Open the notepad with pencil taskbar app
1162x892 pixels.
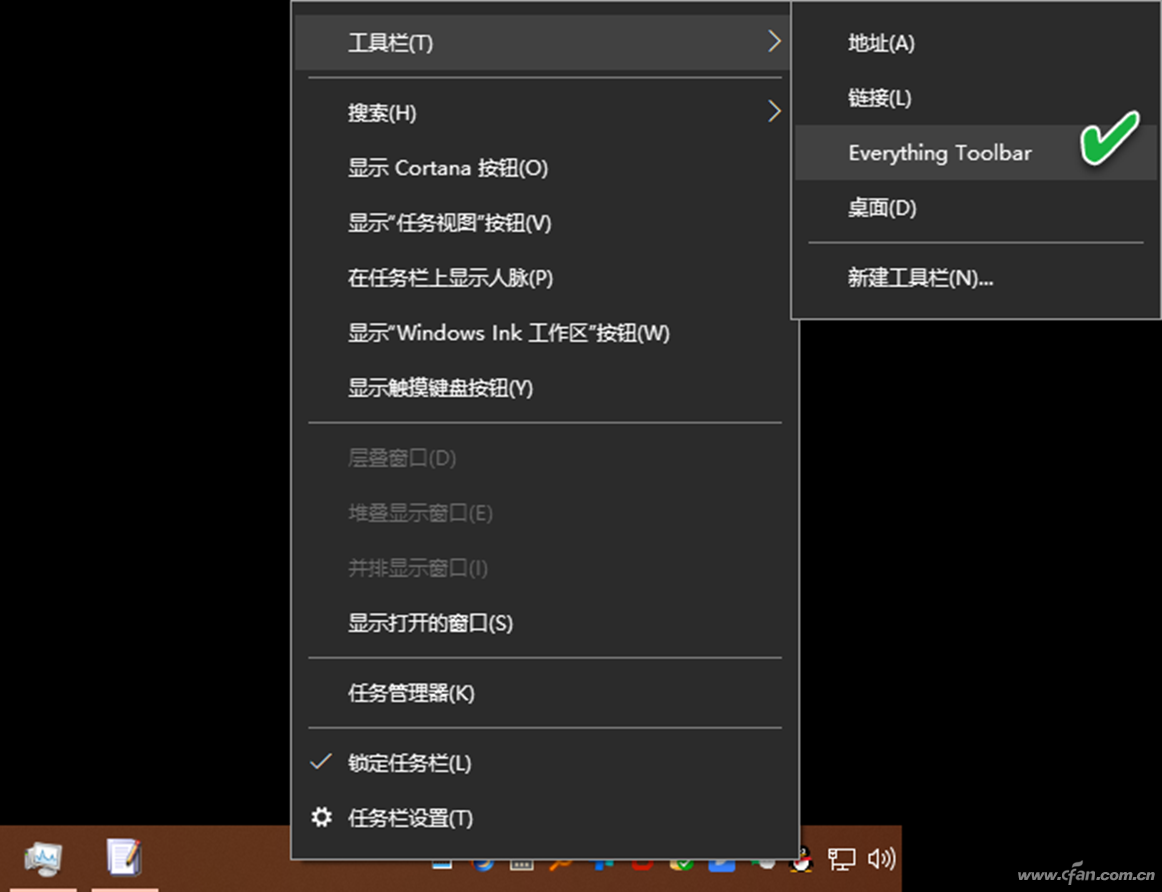coord(124,857)
